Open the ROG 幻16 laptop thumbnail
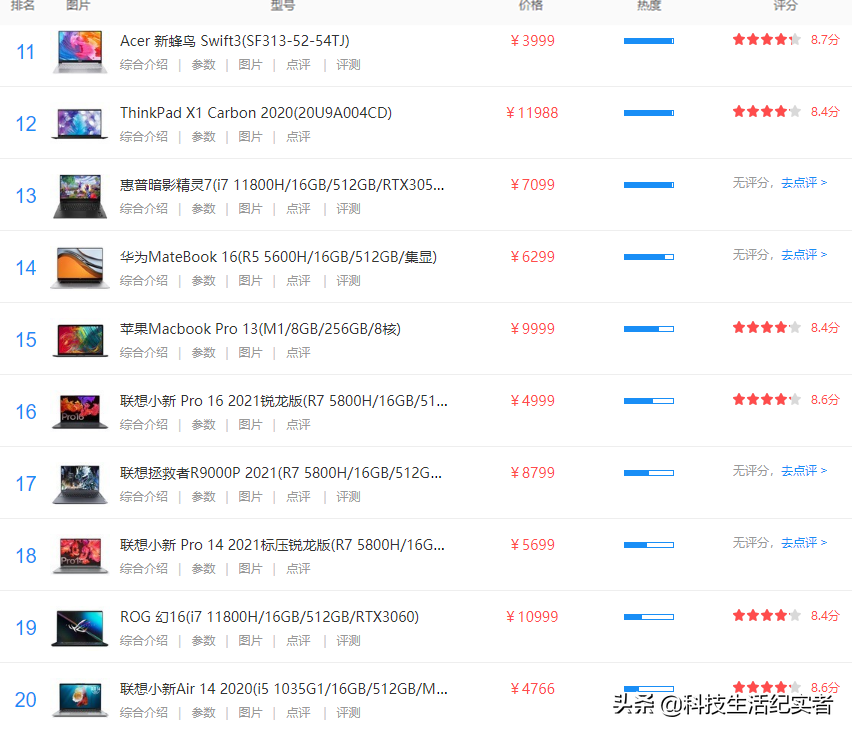The height and width of the screenshot is (734, 852). tap(80, 628)
